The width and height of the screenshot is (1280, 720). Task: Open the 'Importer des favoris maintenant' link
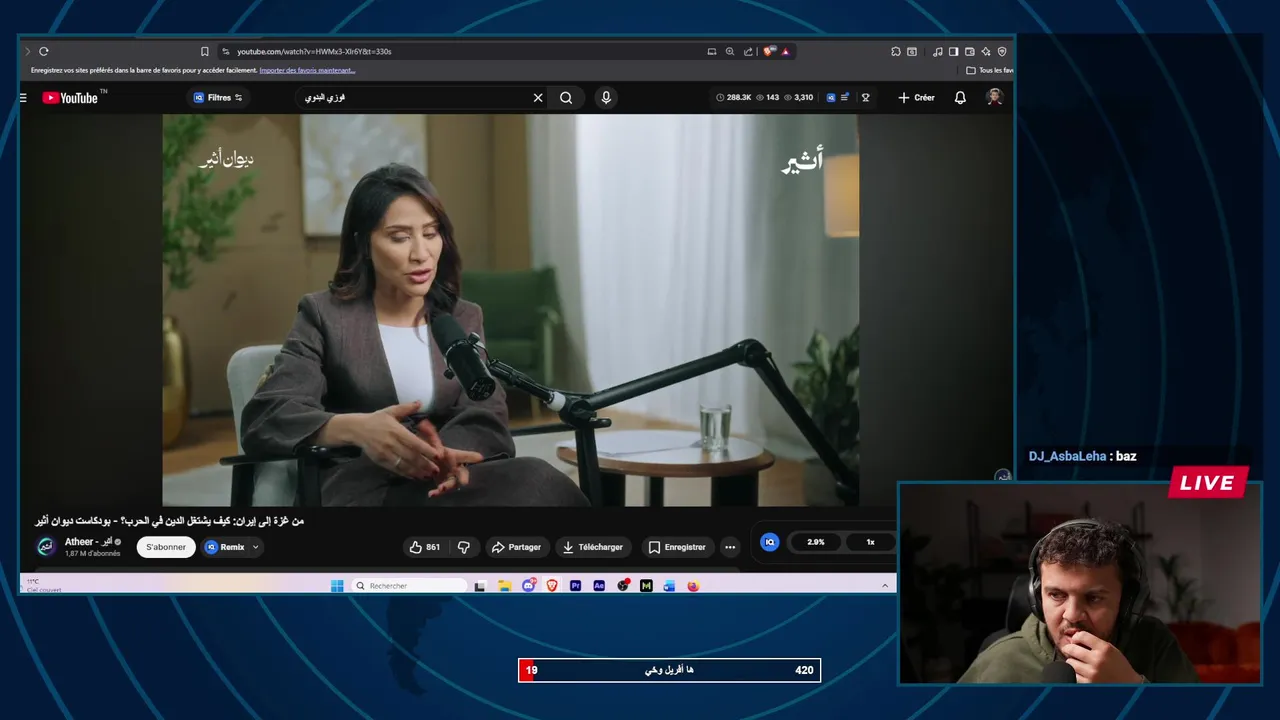[x=307, y=70]
